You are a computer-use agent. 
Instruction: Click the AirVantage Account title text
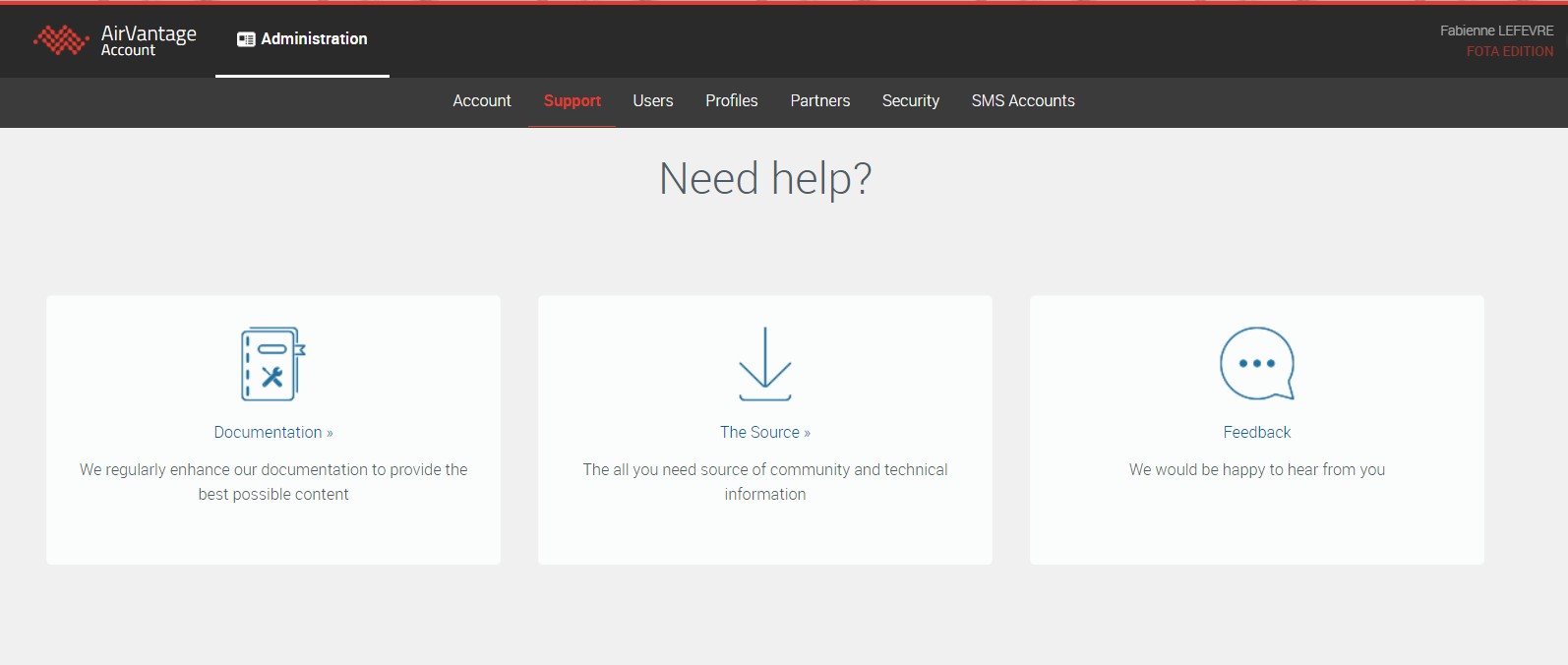[x=149, y=40]
